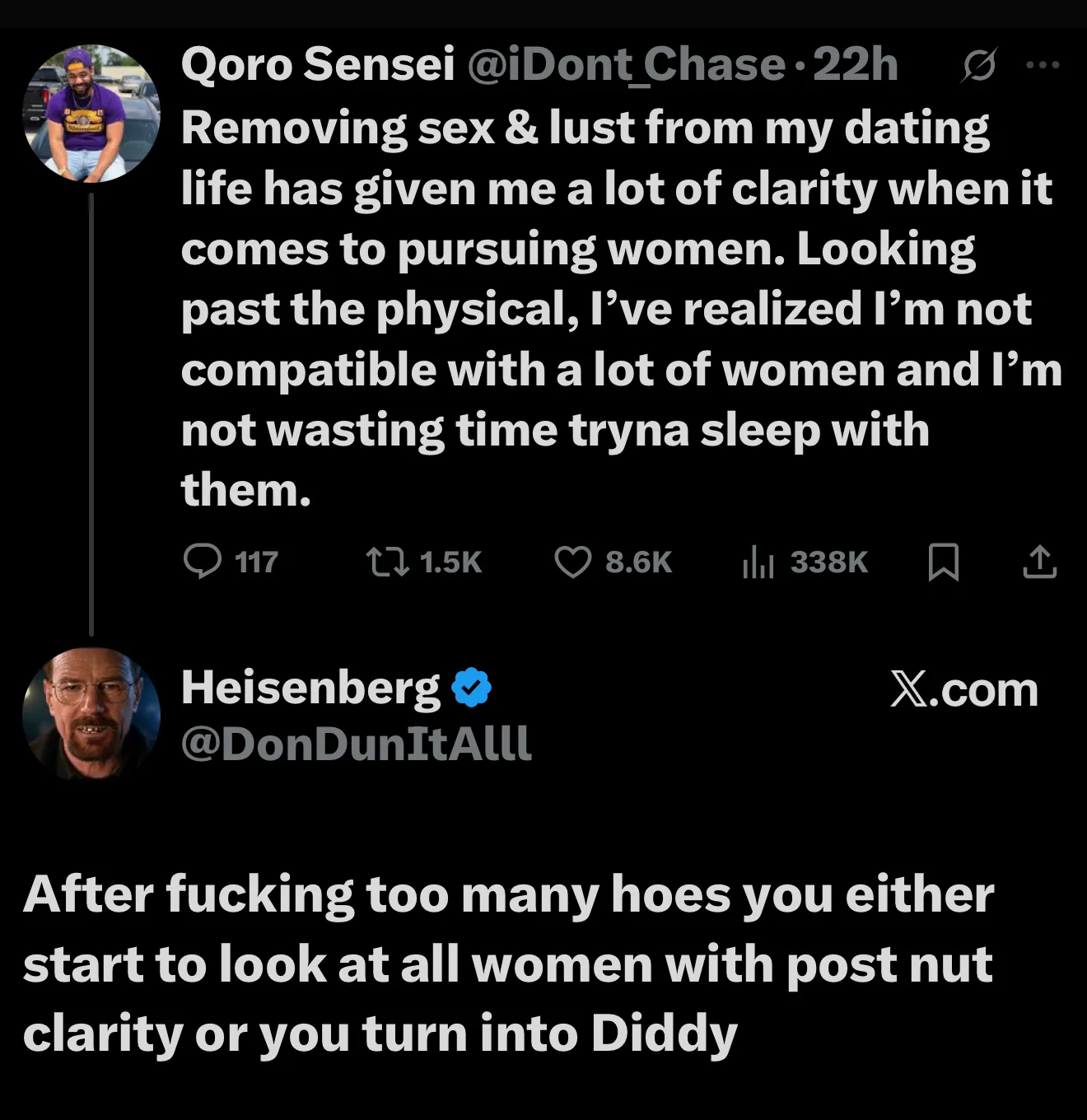Click the 22h timestamp
Screen dimensions: 1087x1120
click(856, 64)
